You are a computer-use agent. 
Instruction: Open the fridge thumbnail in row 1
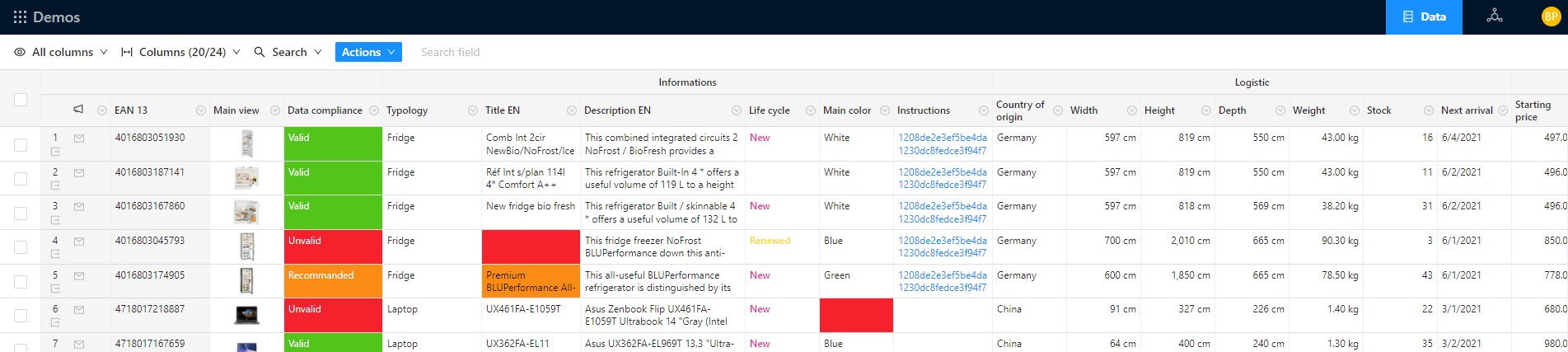246,144
